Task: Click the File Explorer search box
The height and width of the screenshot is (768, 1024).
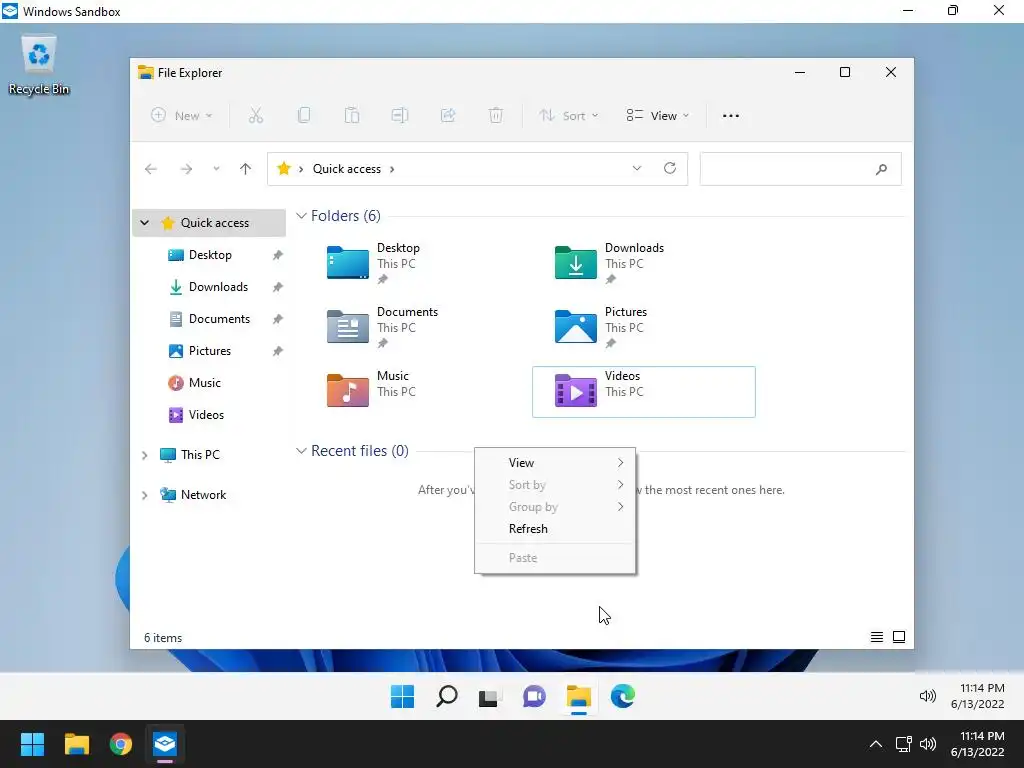Action: click(801, 169)
